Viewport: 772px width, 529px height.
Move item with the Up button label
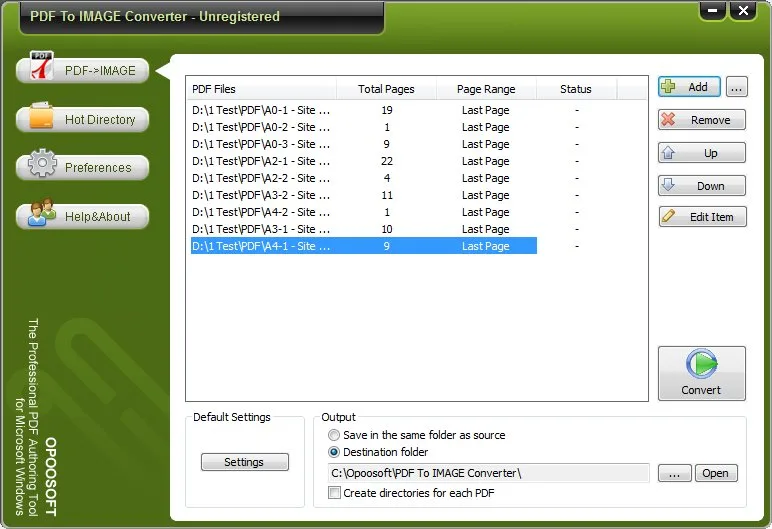point(710,153)
